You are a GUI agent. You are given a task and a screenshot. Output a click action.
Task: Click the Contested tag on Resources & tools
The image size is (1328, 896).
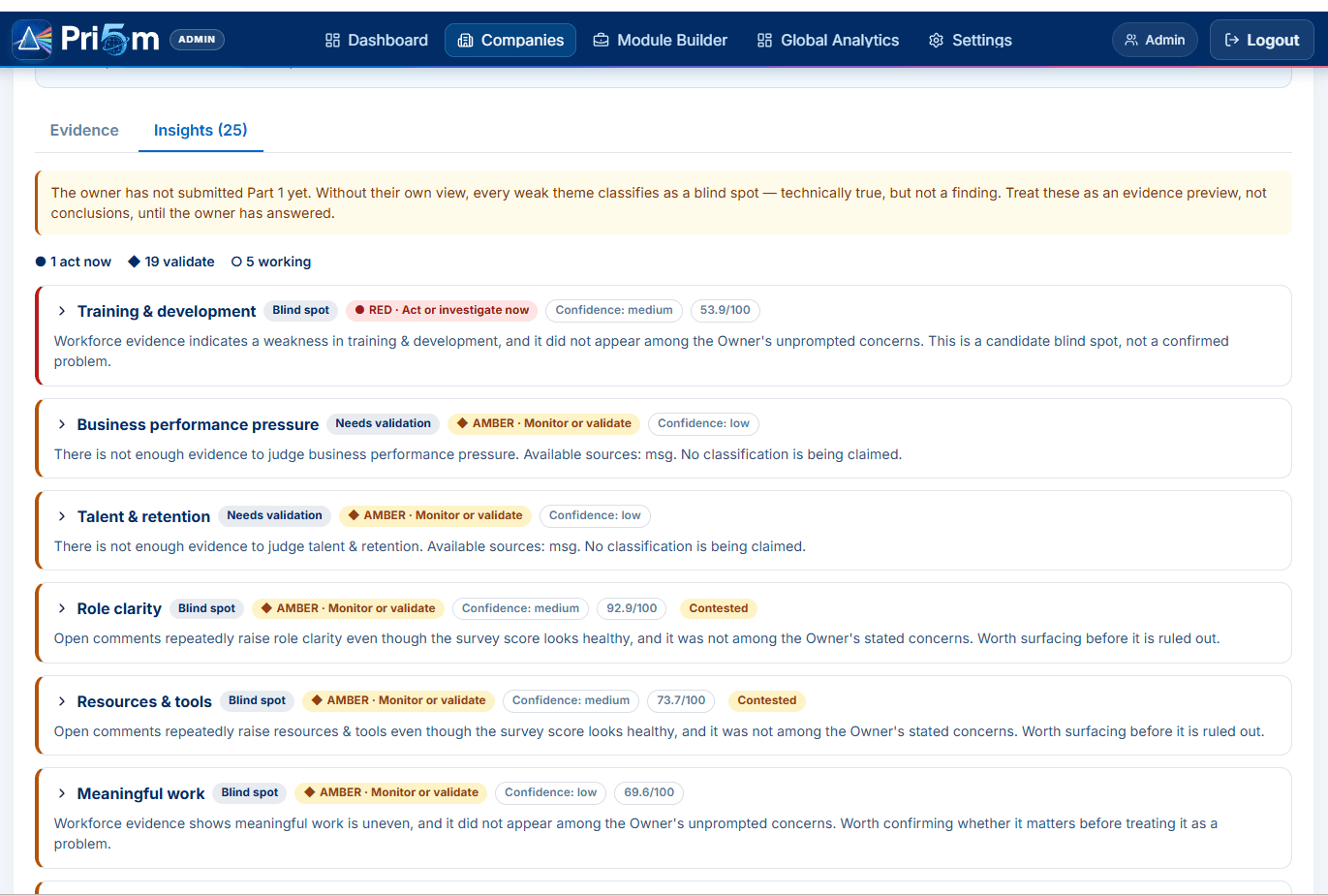tap(767, 700)
